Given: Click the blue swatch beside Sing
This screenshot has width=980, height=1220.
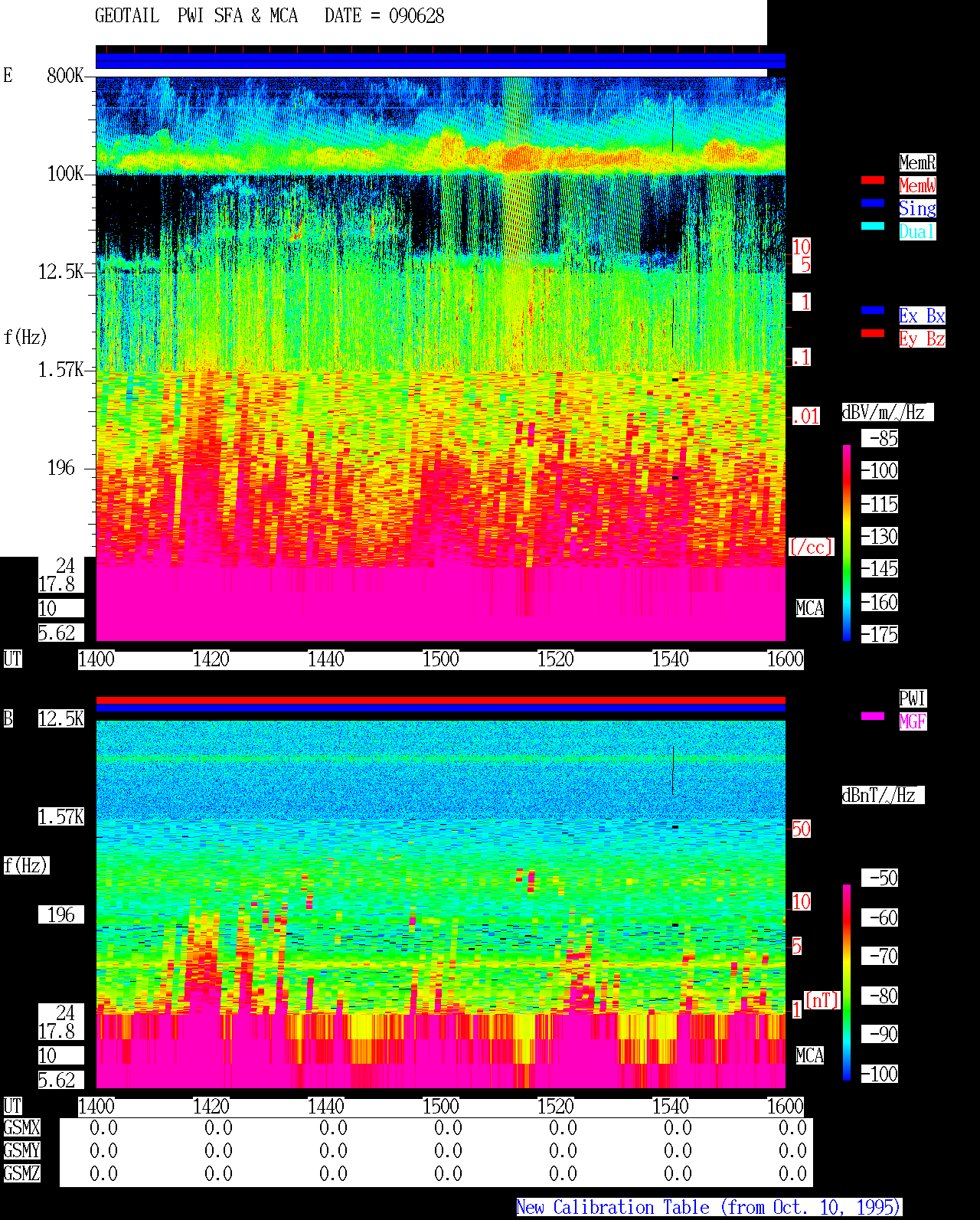Looking at the screenshot, I should point(873,203).
